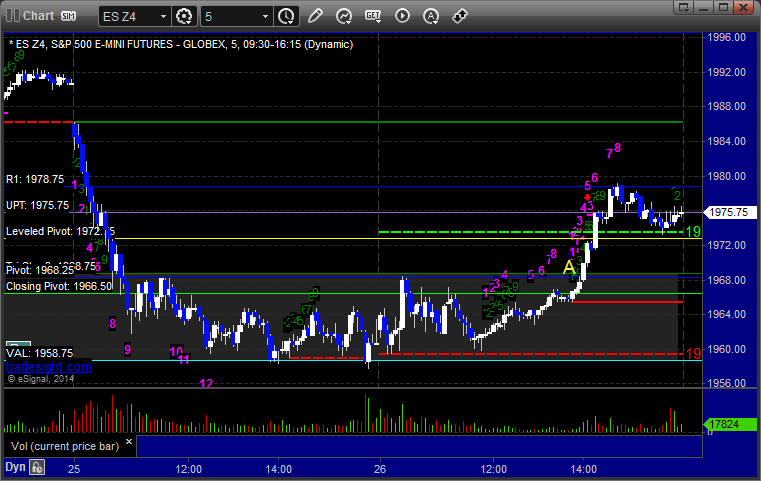Image resolution: width=761 pixels, height=481 pixels.
Task: Close the Vol (current price bar) tab
Action: pyautogui.click(x=129, y=442)
